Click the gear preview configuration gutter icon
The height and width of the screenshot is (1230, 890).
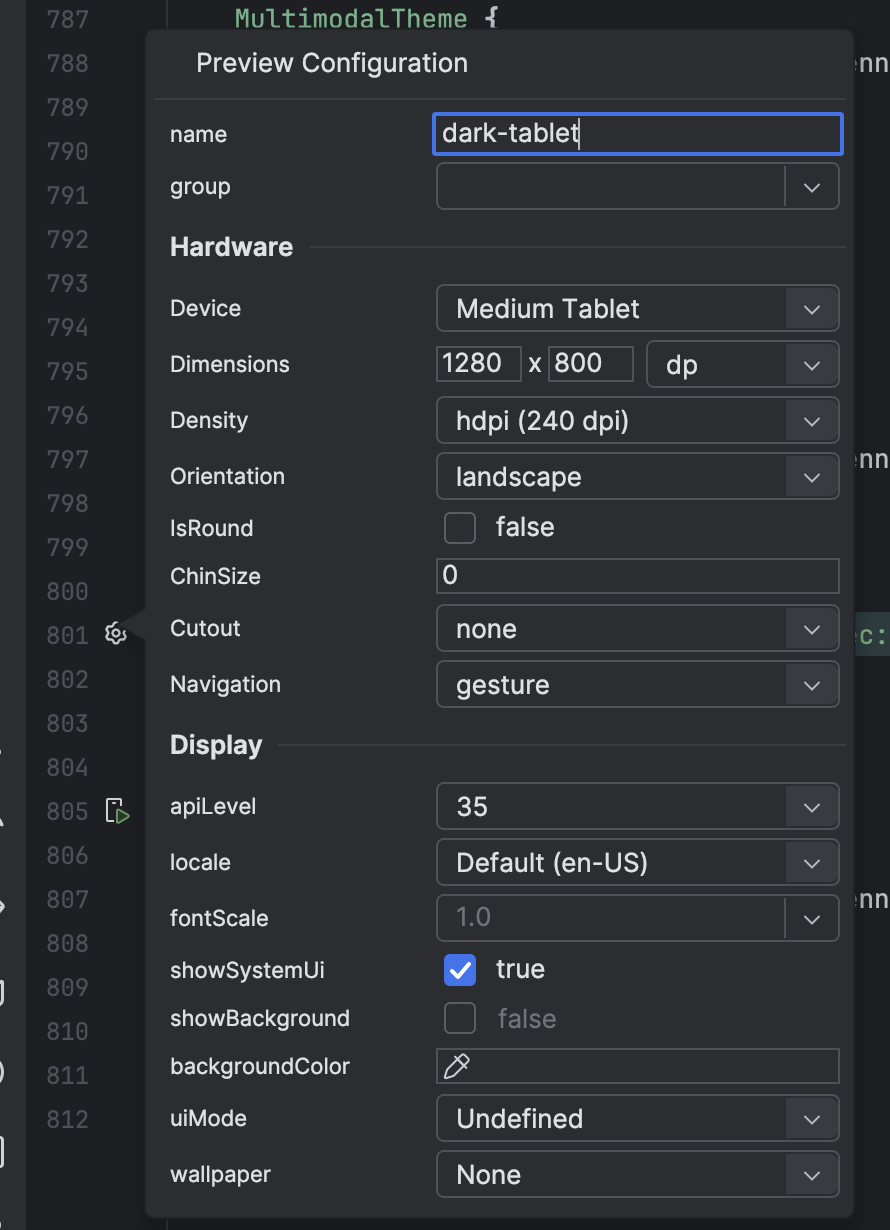click(x=116, y=633)
